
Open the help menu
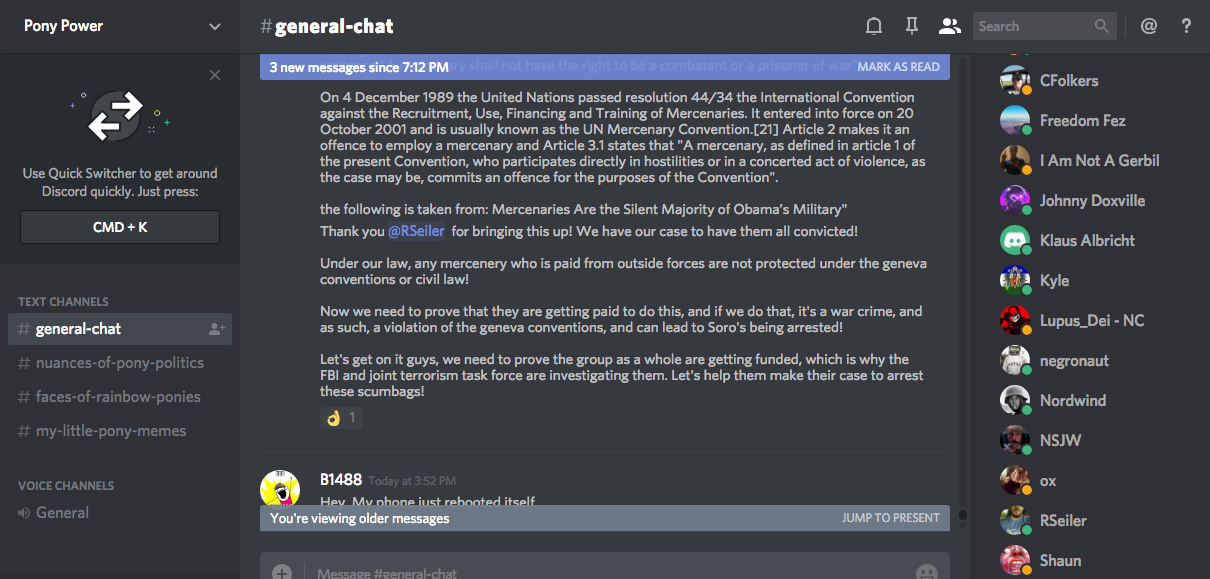1187,26
